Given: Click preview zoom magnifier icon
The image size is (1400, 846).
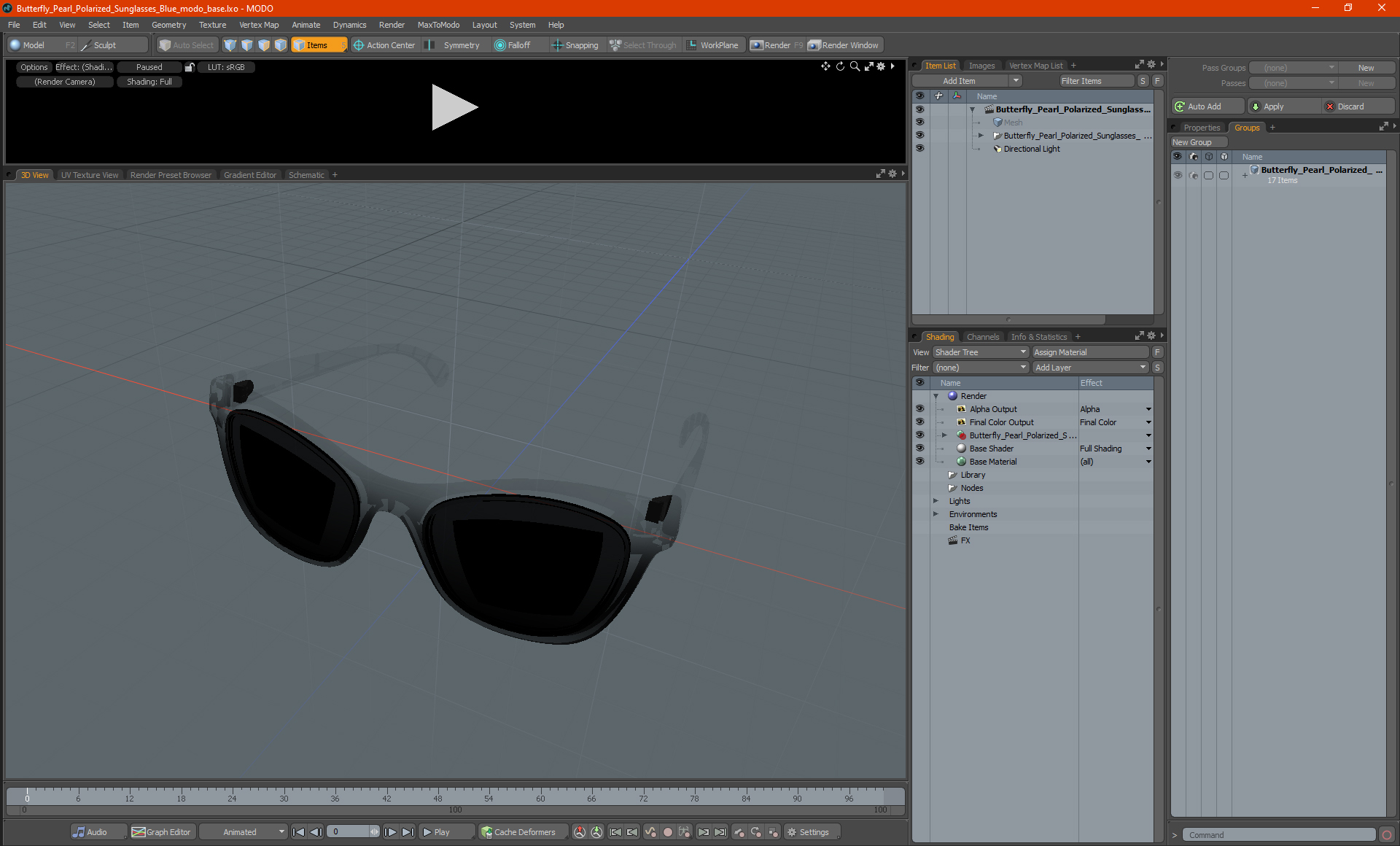Looking at the screenshot, I should pos(855,66).
